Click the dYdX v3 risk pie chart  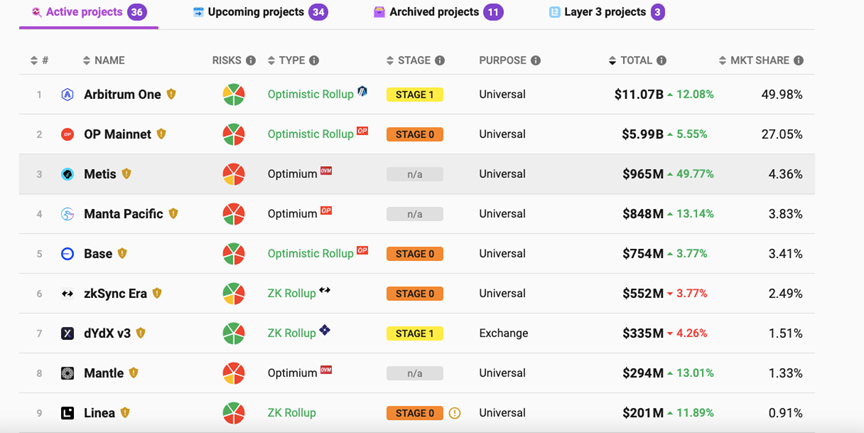pos(233,333)
